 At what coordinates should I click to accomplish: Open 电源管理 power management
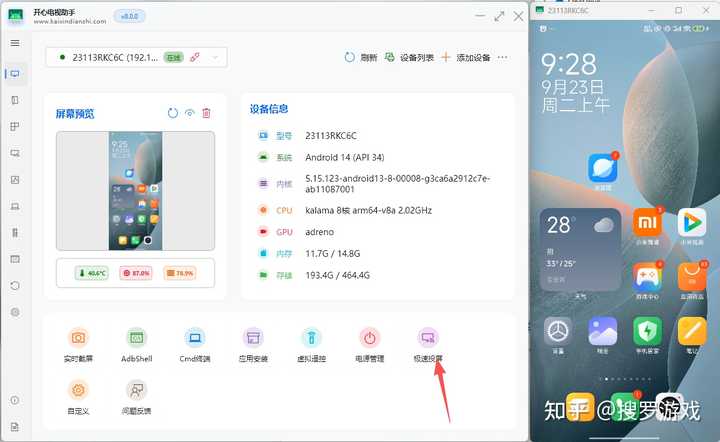tap(369, 338)
